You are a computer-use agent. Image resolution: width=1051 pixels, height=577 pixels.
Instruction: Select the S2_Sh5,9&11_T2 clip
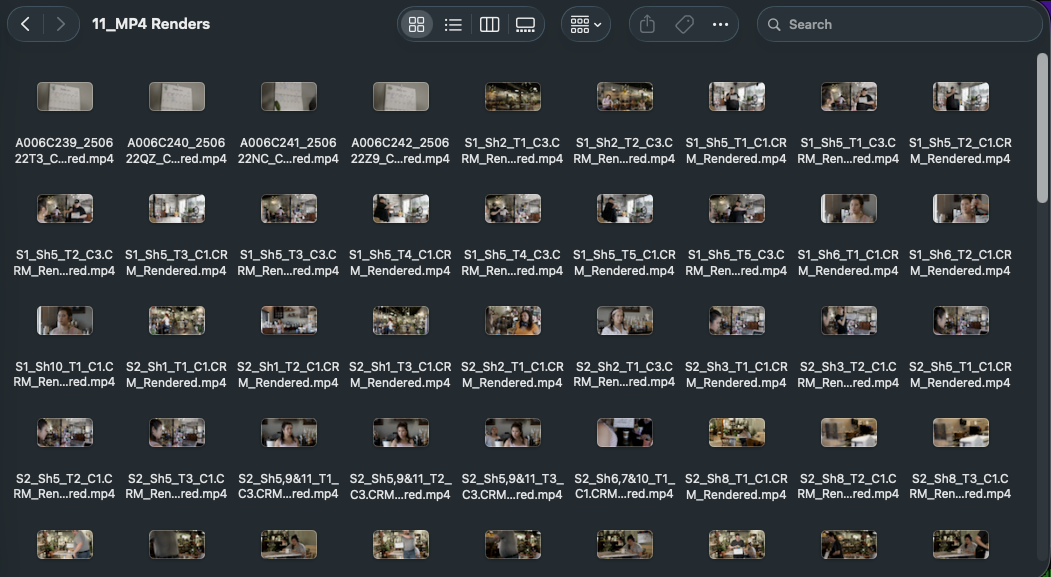[x=401, y=432]
